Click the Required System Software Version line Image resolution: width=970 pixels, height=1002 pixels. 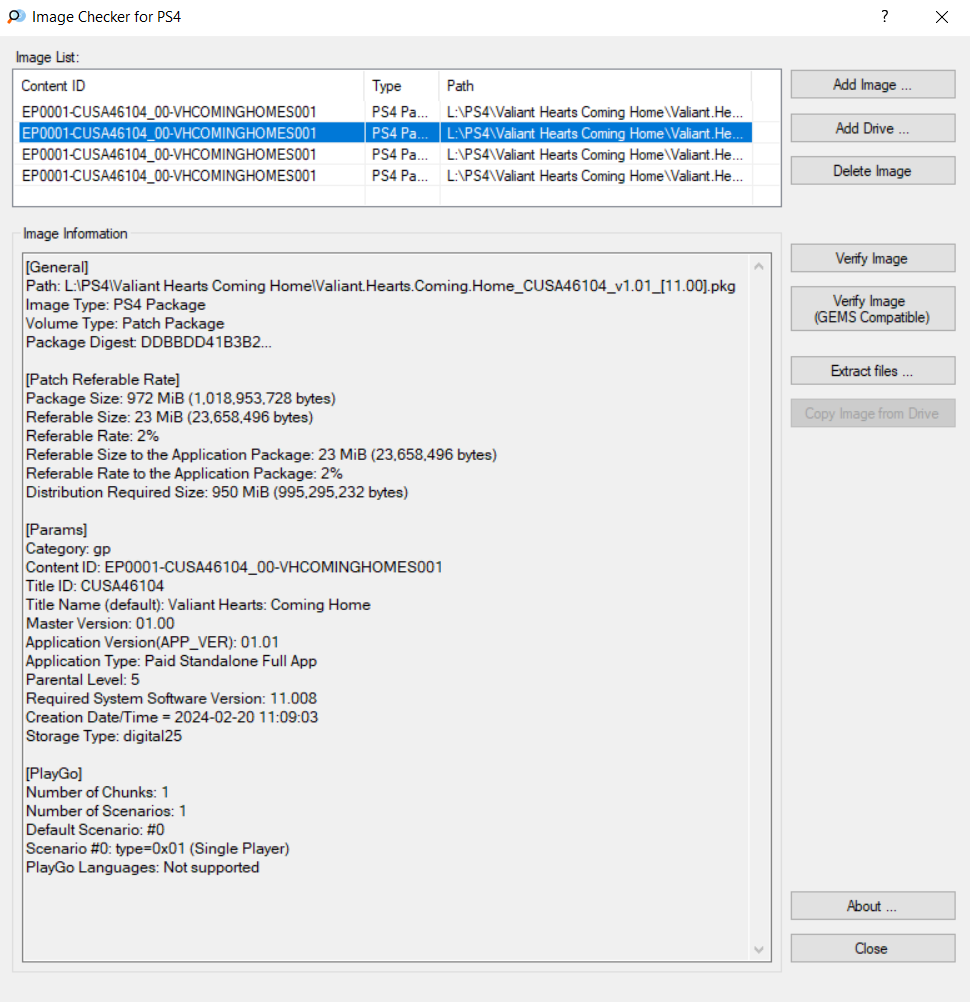(171, 698)
